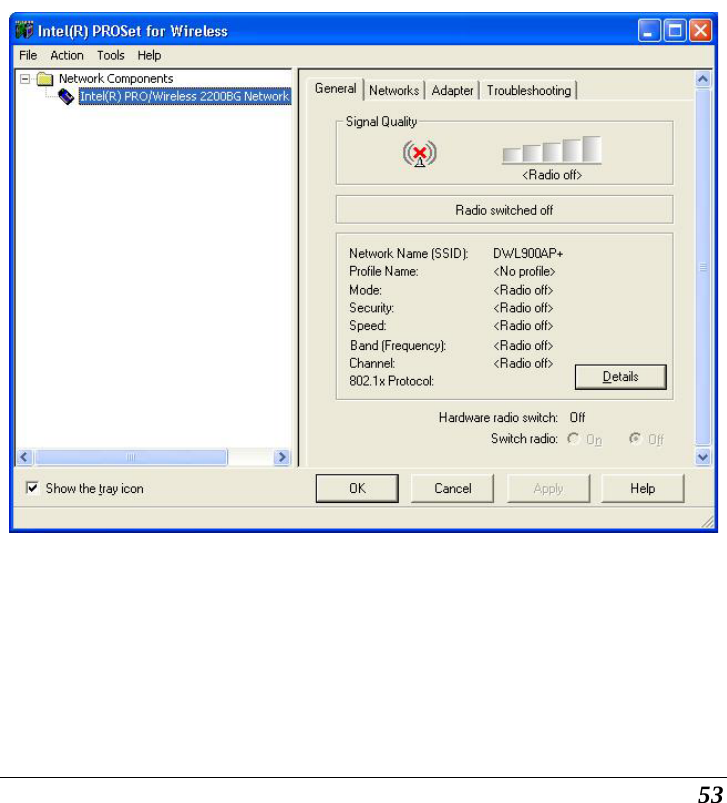Switch to the Troubleshooting tab
This screenshot has height=803, width=727.
pos(529,91)
